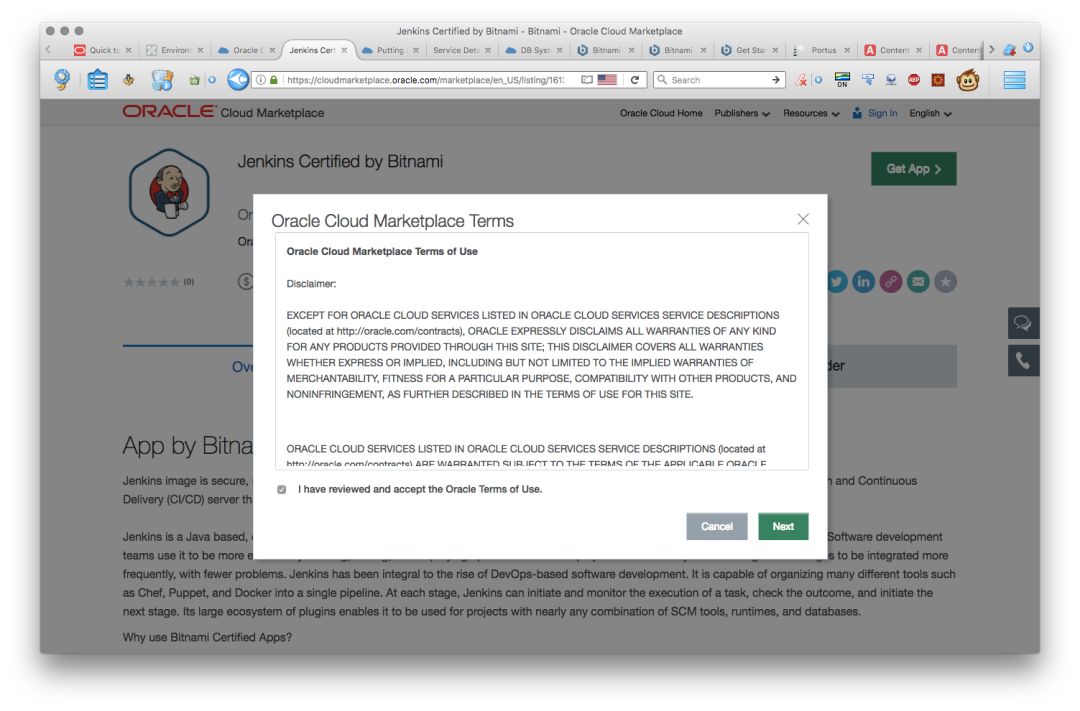Click the grey star favorite icon

pyautogui.click(x=946, y=281)
